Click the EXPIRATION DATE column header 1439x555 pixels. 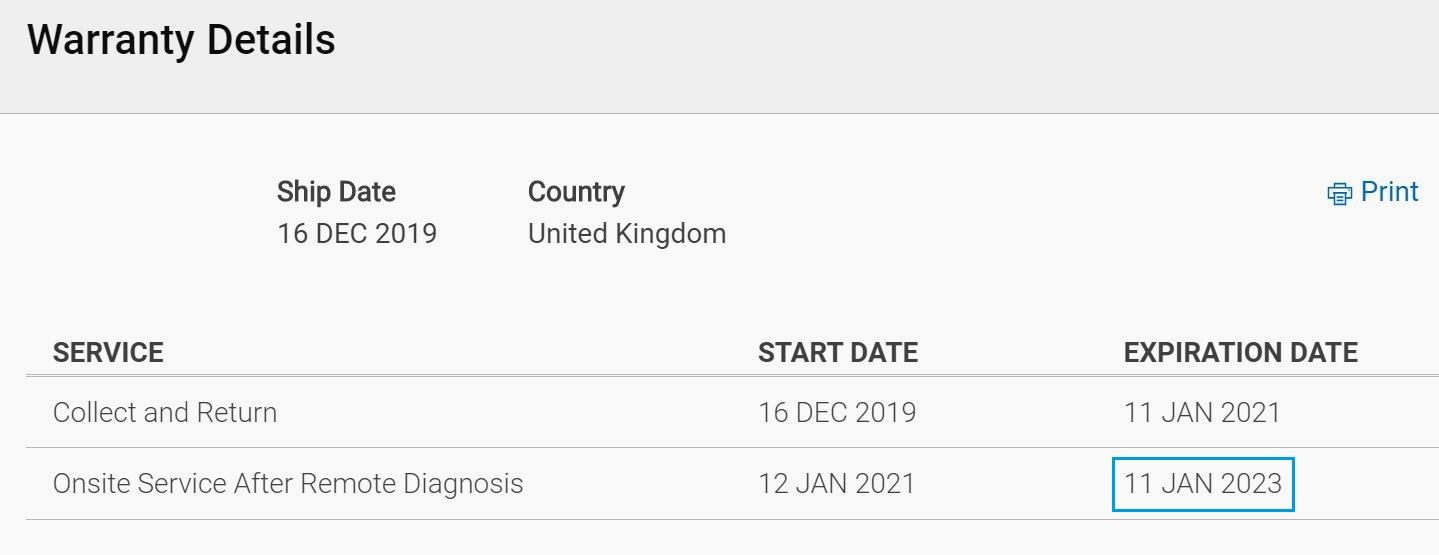pos(1241,353)
